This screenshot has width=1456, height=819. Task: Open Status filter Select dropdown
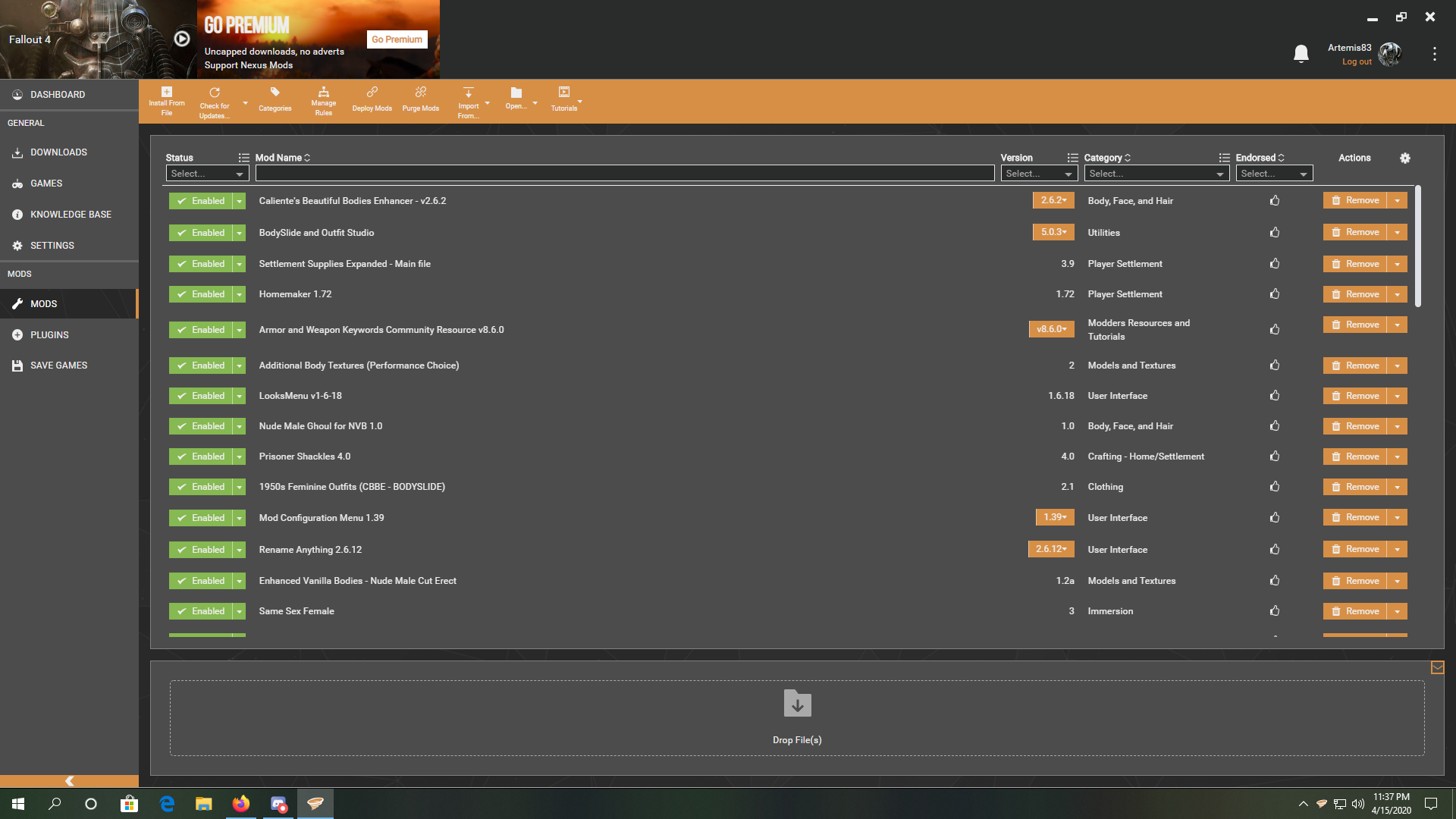pyautogui.click(x=207, y=174)
